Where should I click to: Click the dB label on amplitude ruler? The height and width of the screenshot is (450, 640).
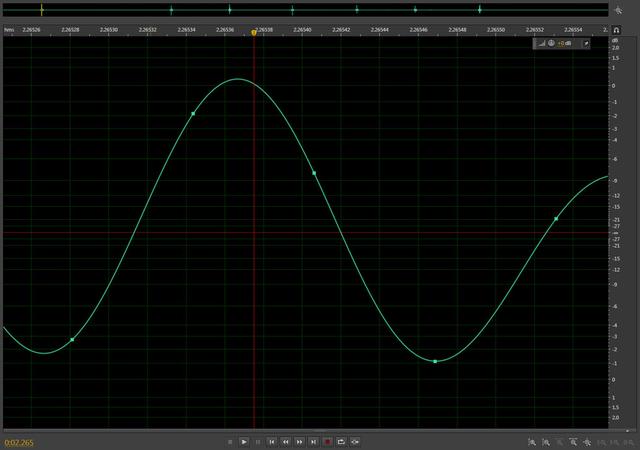point(616,42)
